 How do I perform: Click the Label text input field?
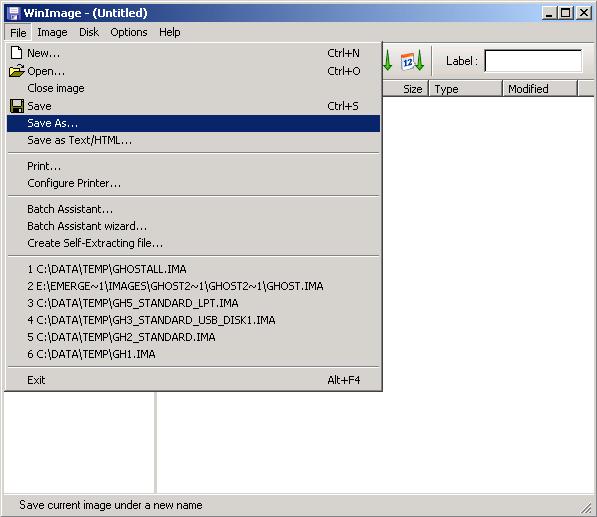point(533,61)
